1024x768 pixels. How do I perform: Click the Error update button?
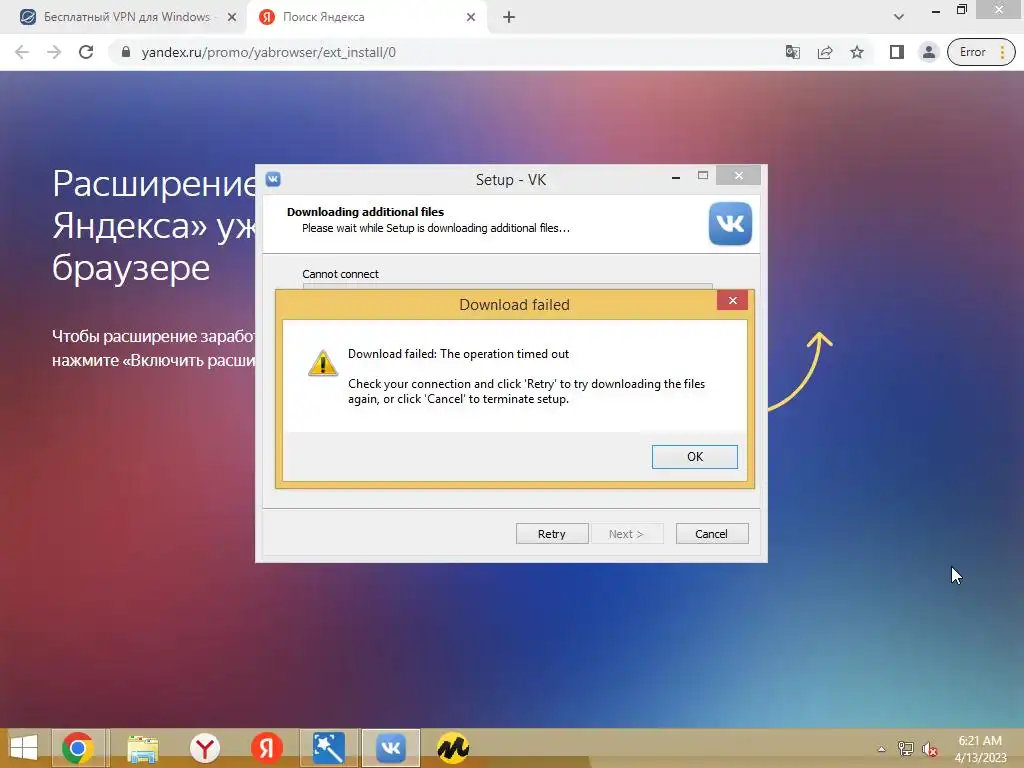coord(972,52)
